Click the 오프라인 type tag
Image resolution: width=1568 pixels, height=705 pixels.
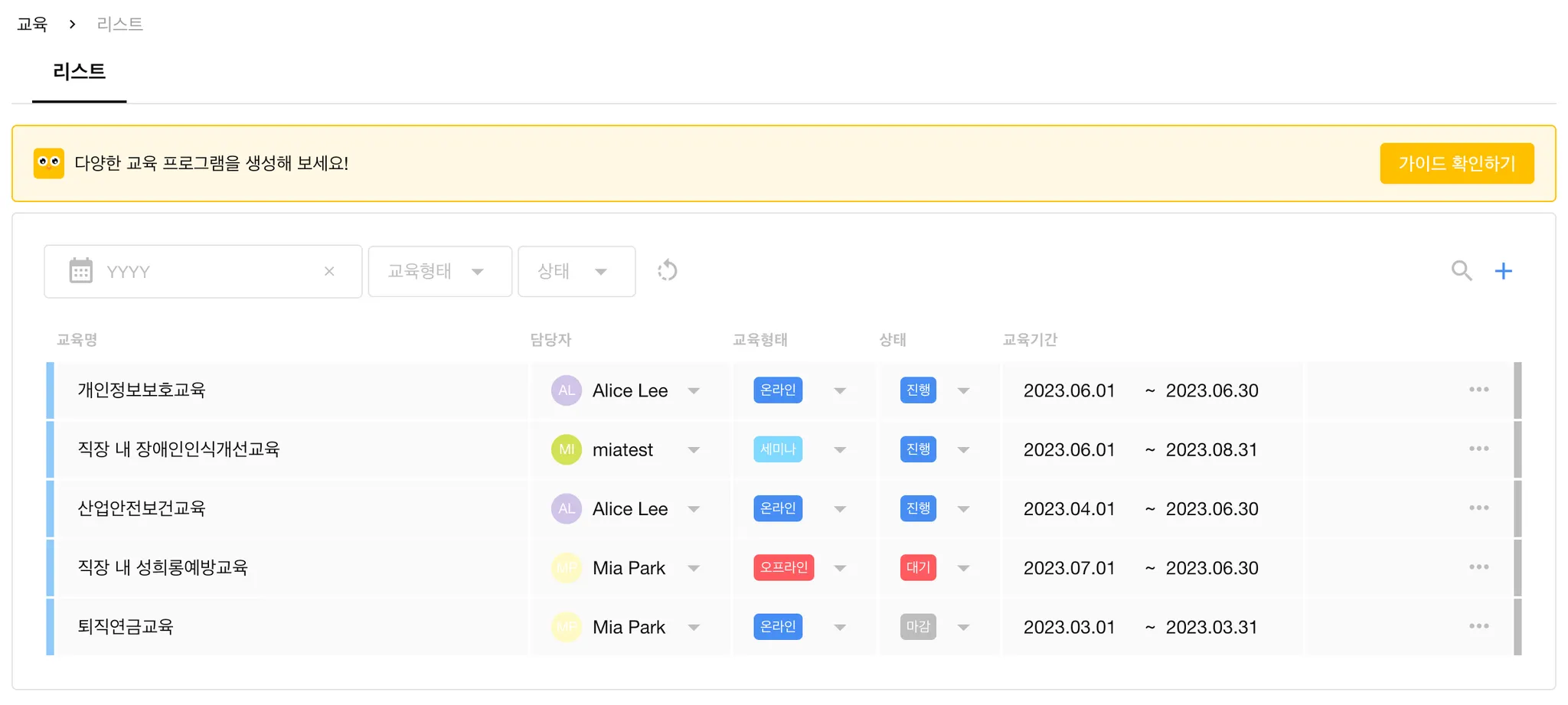783,567
